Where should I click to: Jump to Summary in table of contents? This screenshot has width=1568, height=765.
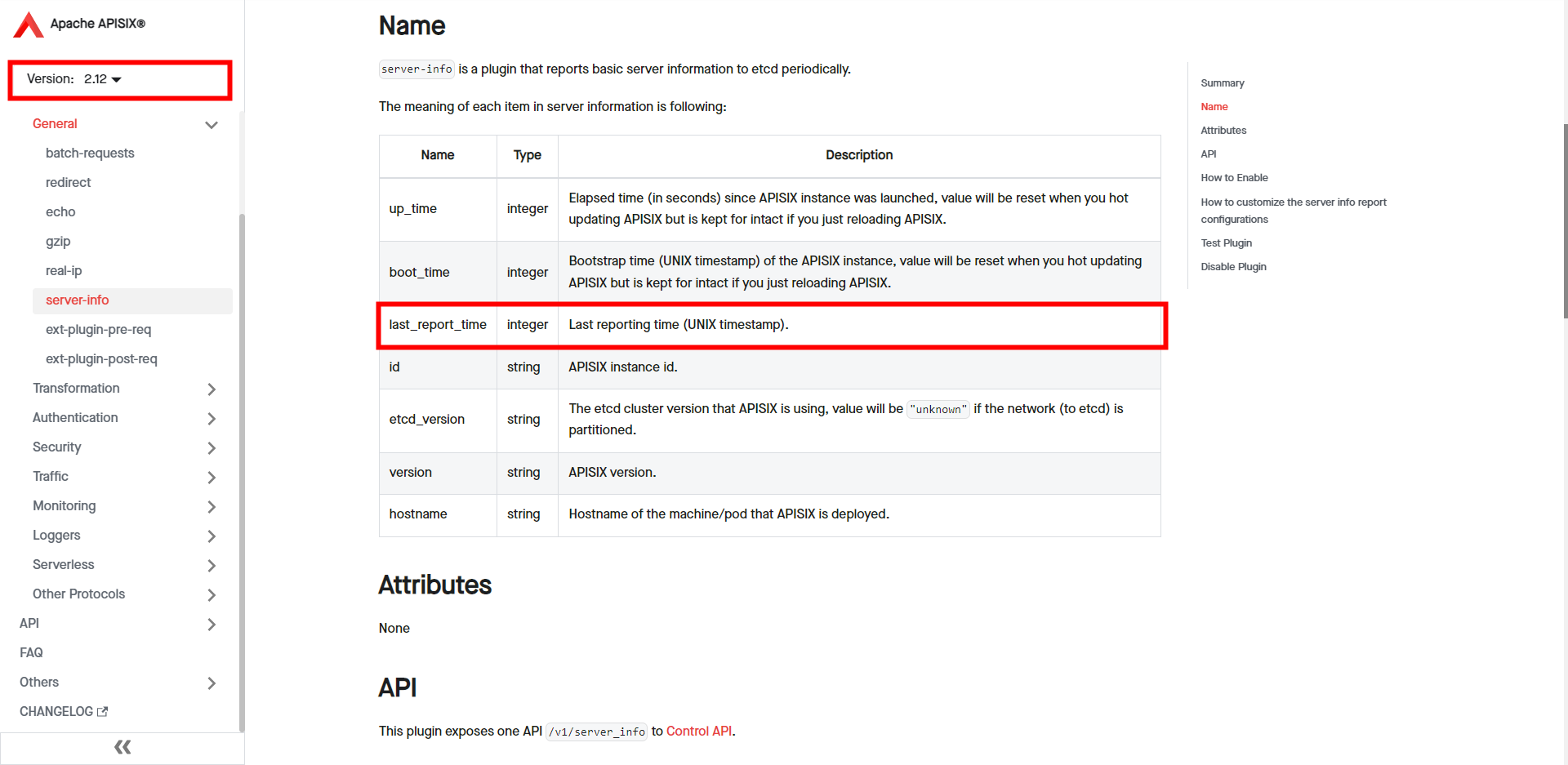click(x=1223, y=83)
